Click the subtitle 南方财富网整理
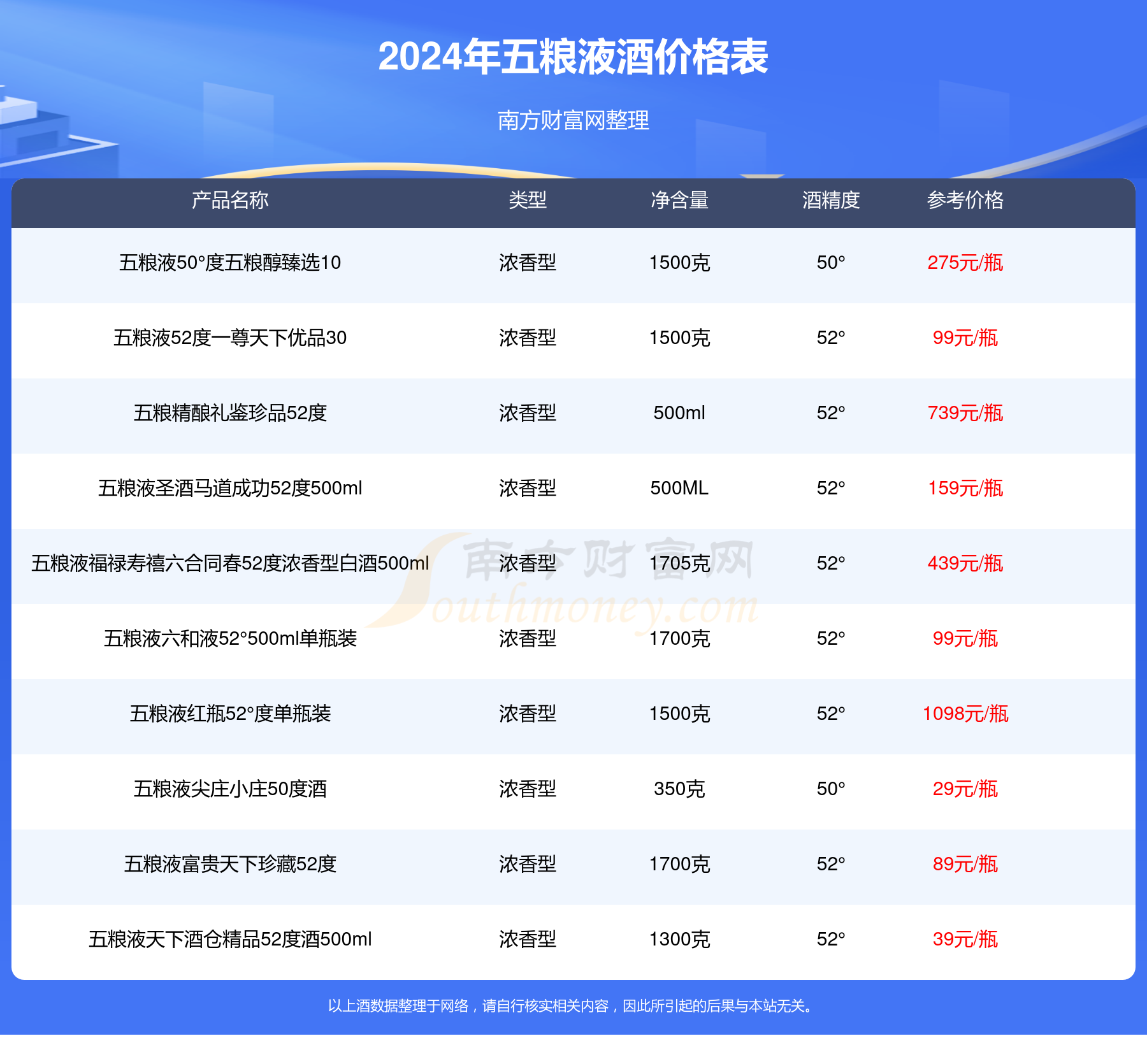This screenshot has height=1064, width=1147. (x=573, y=120)
